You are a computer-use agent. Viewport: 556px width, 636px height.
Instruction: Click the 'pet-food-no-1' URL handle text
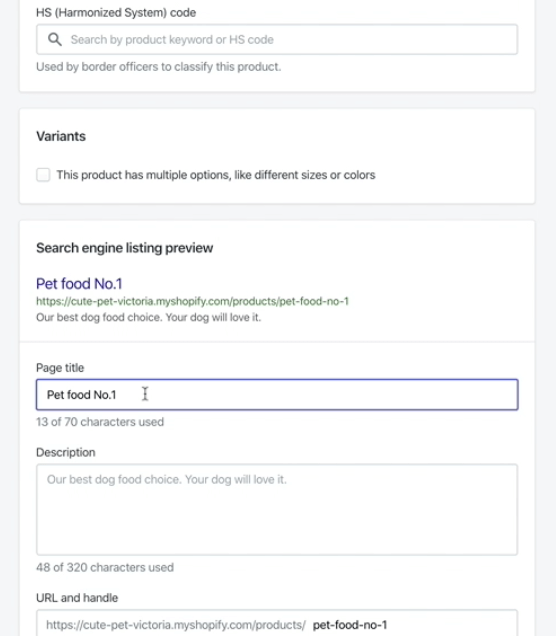click(x=350, y=625)
